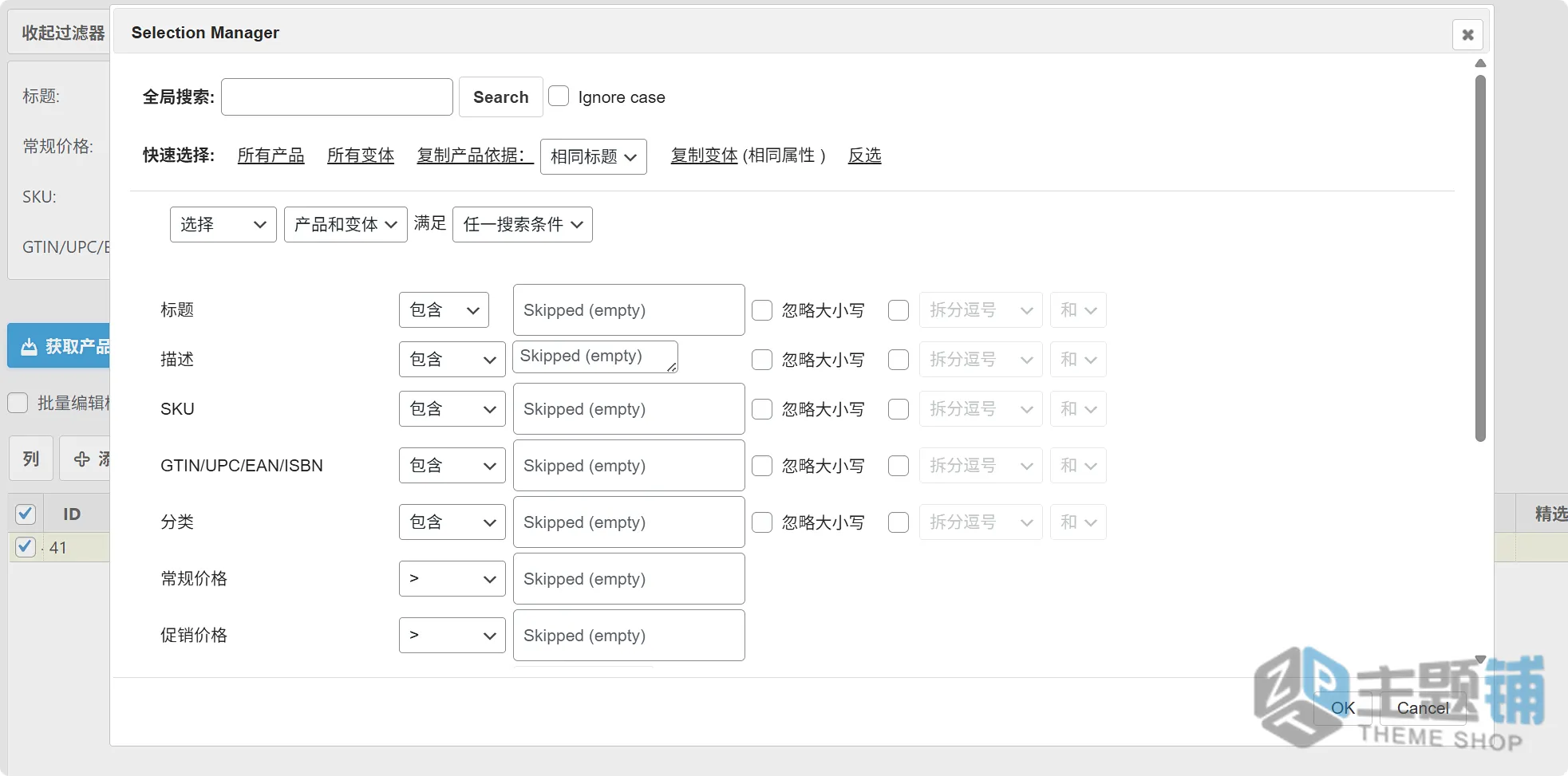This screenshot has height=776, width=1568.
Task: Enable split-comma checkbox in 标题 row
Action: (x=899, y=310)
